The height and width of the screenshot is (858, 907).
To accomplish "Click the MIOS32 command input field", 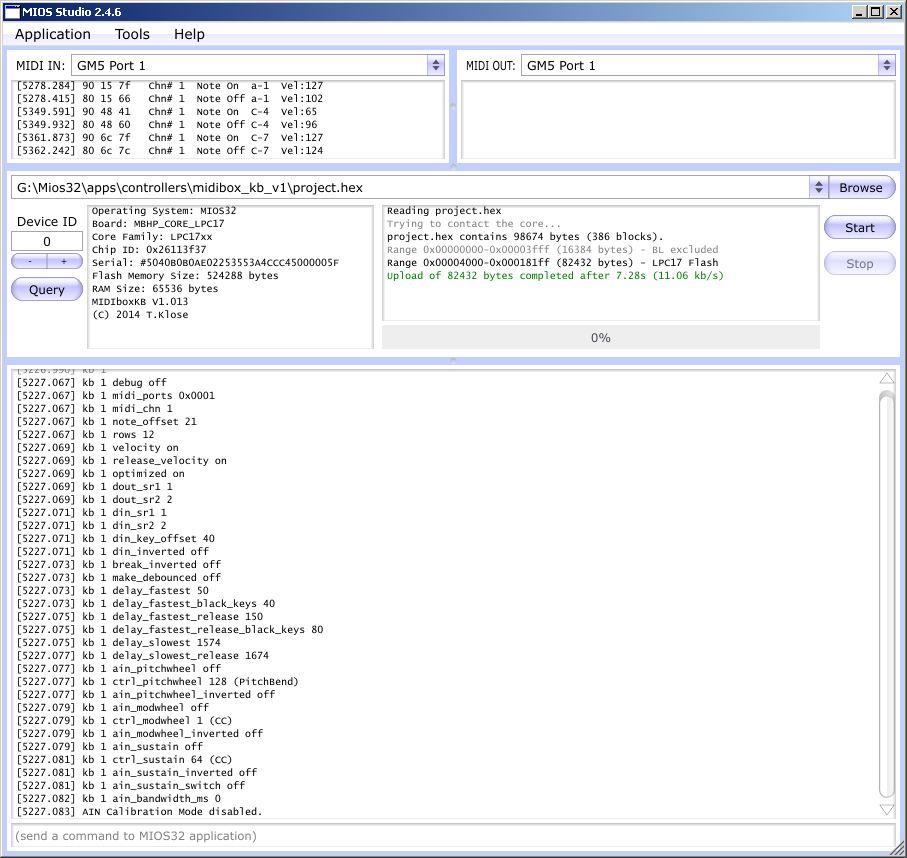I will click(x=453, y=836).
